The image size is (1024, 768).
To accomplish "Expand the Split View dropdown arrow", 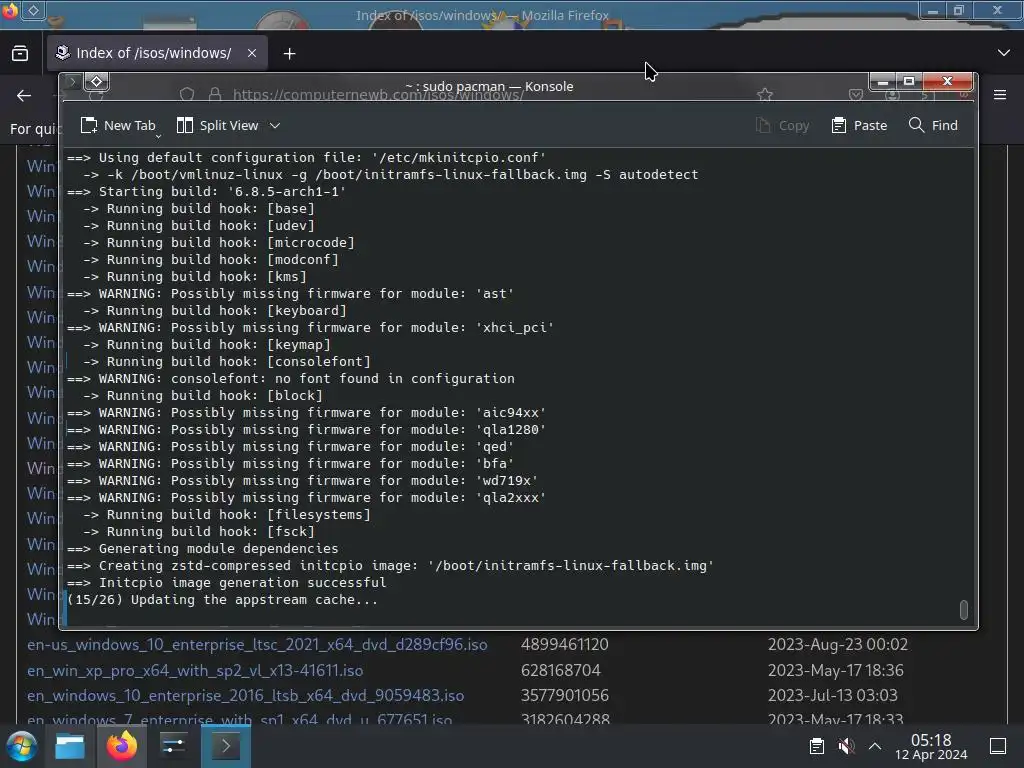I will [x=275, y=125].
